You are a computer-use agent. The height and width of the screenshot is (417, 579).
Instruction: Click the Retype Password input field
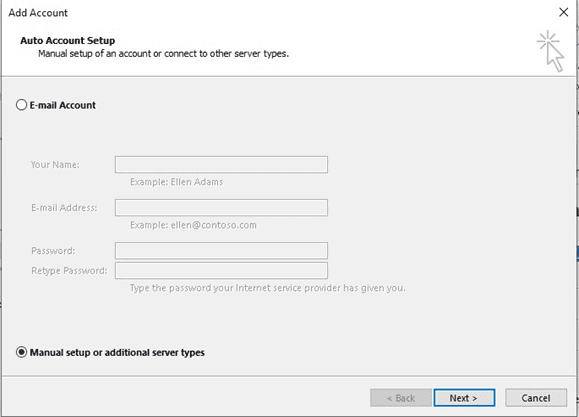(221, 271)
